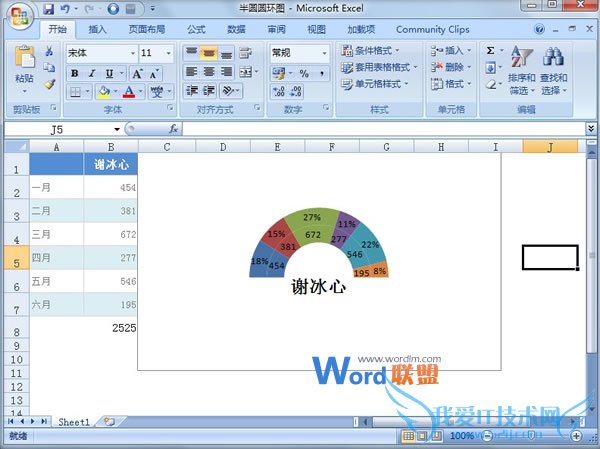Zoom out with minus button

click(487, 436)
